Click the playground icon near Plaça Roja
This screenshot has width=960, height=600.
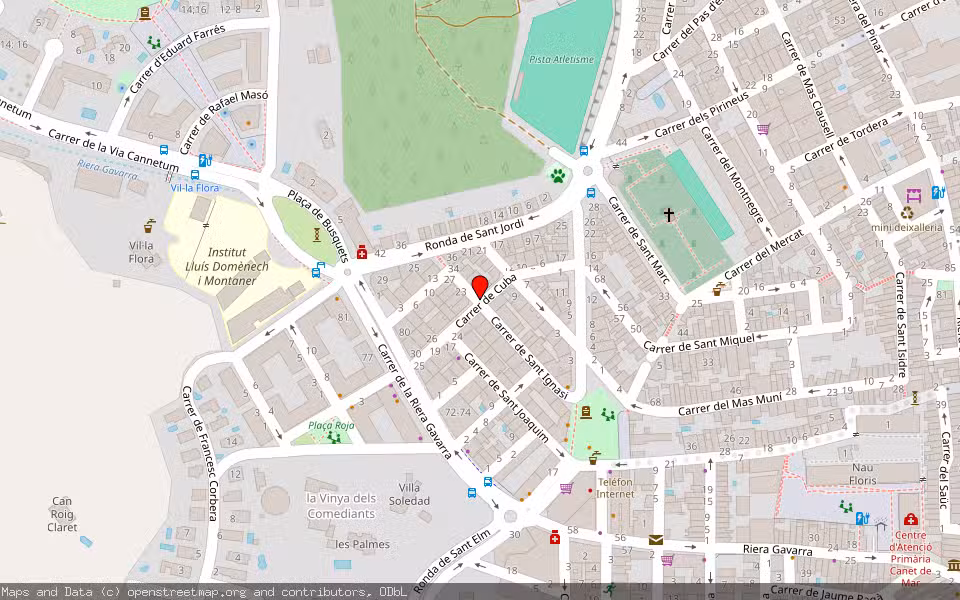pyautogui.click(x=334, y=437)
